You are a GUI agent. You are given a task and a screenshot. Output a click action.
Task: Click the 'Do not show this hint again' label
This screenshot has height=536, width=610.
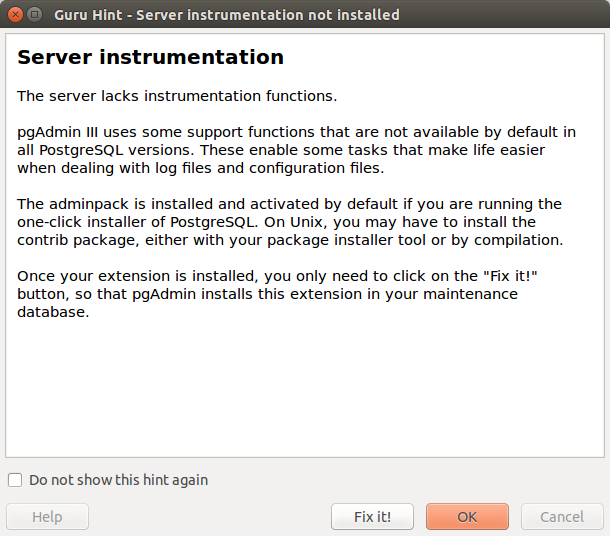[118, 480]
